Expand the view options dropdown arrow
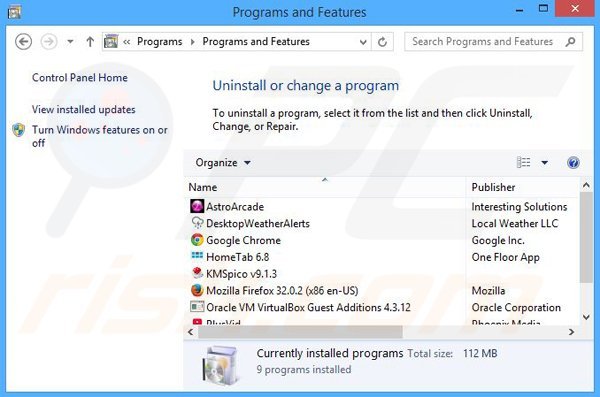The image size is (600, 397). [x=545, y=163]
